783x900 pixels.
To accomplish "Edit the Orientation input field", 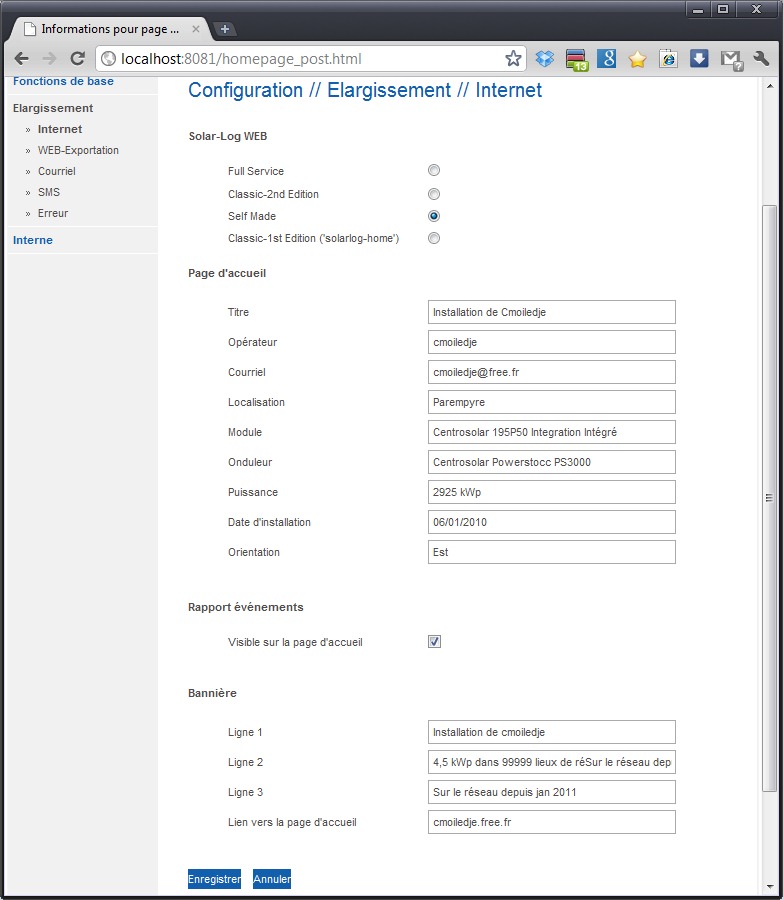I will click(x=552, y=552).
